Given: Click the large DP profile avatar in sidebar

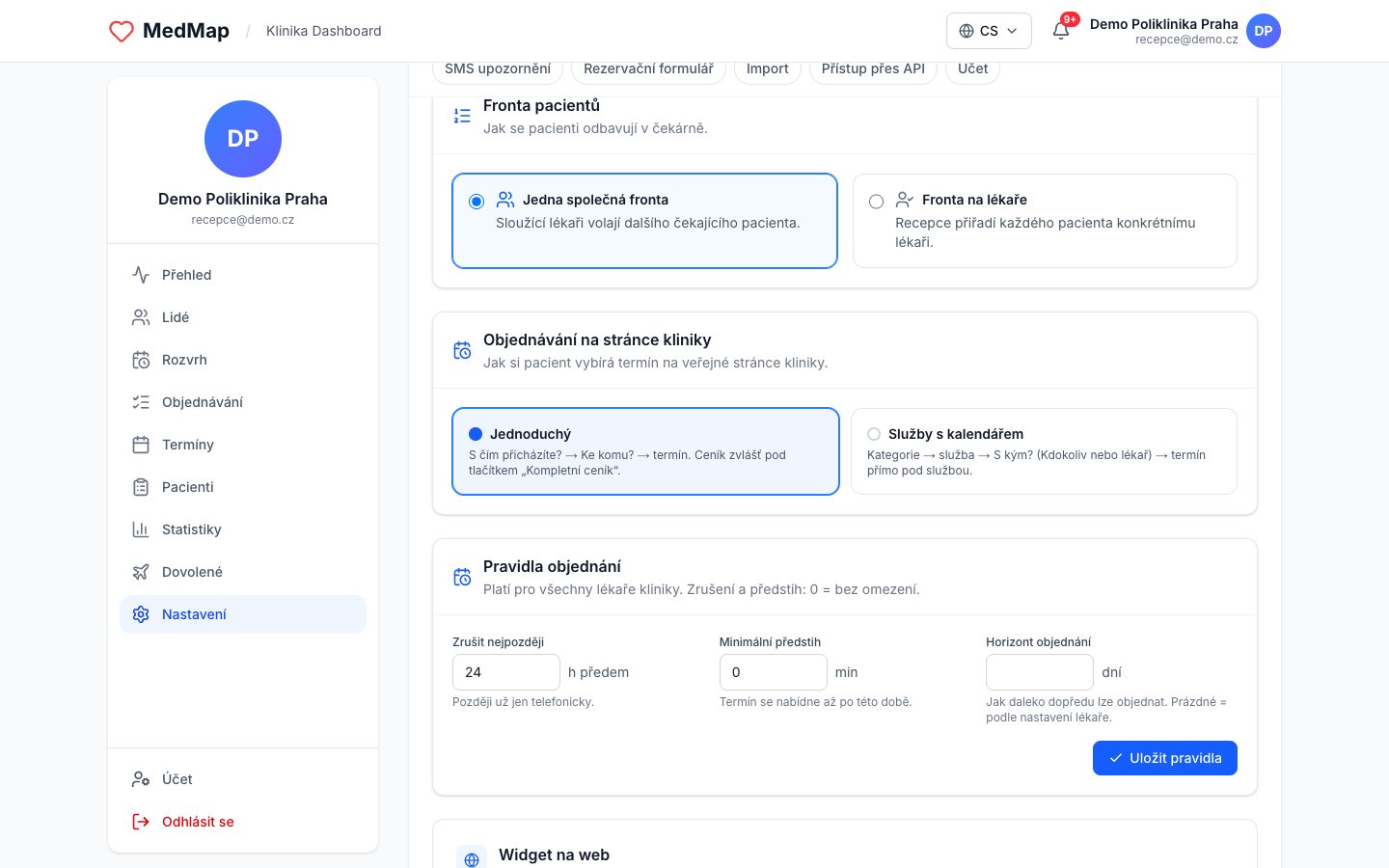Looking at the screenshot, I should click(243, 139).
